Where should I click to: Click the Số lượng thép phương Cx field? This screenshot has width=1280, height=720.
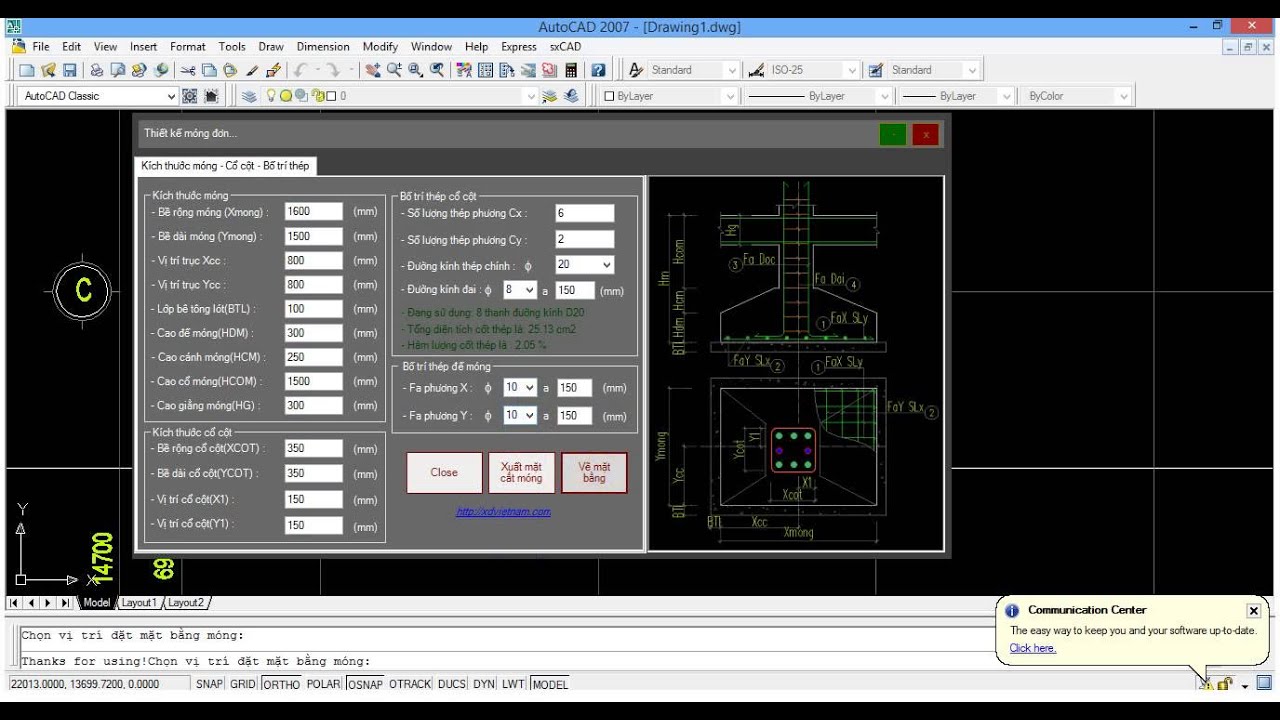tap(585, 213)
